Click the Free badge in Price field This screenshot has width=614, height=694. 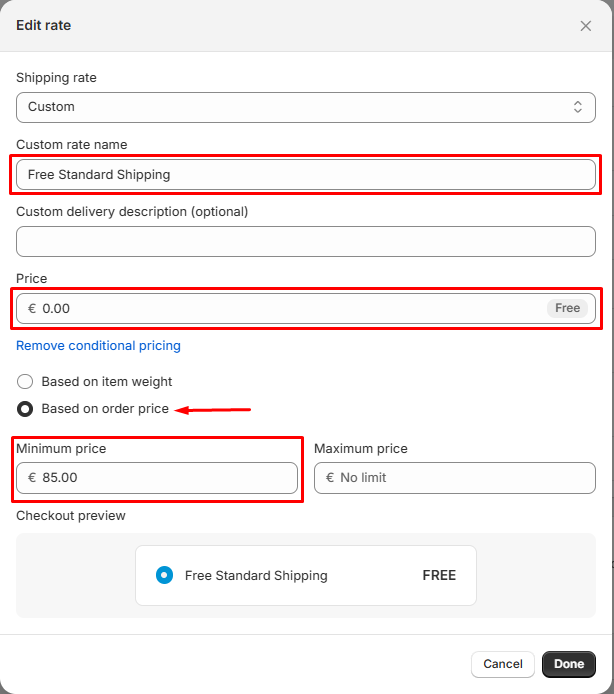[567, 308]
